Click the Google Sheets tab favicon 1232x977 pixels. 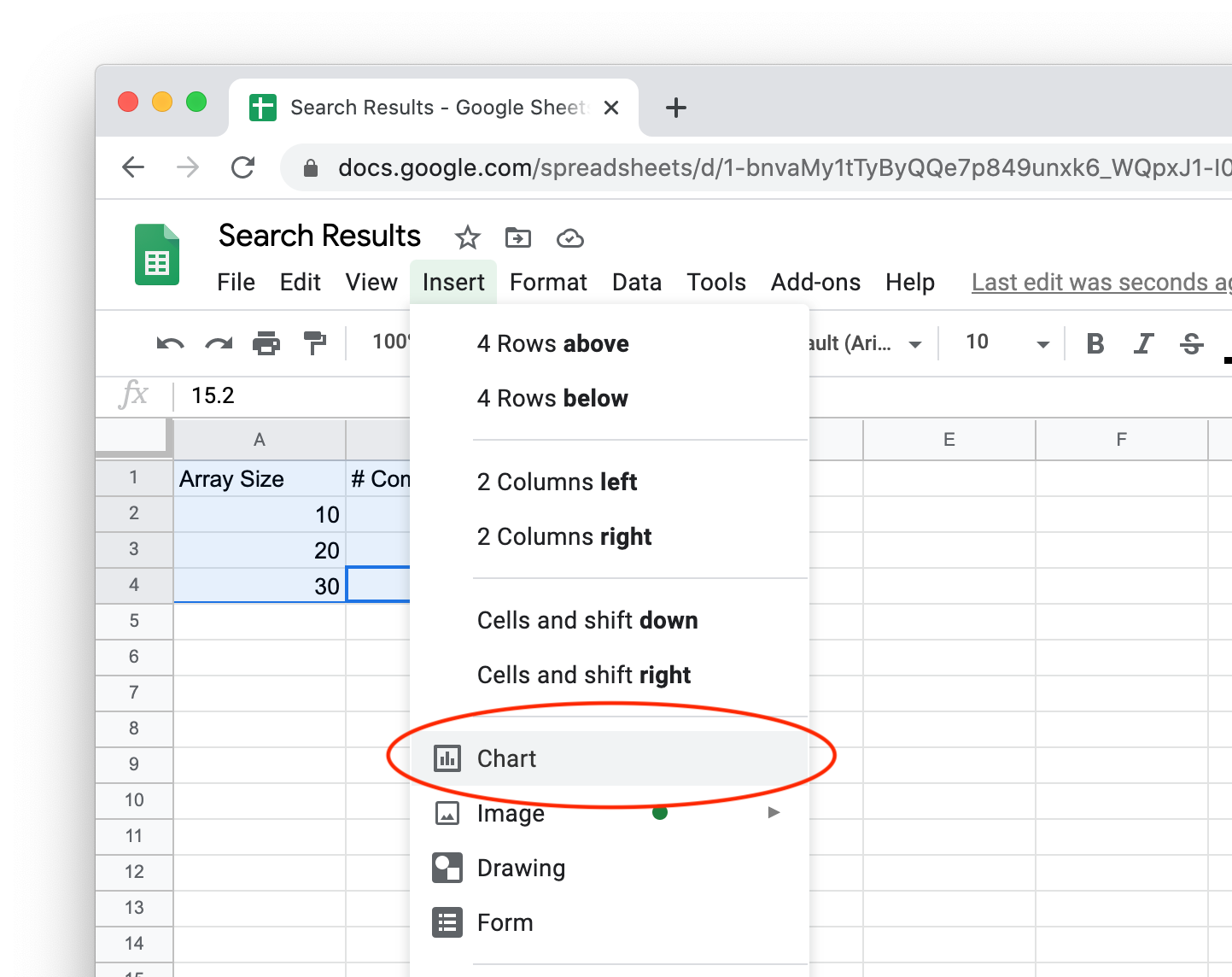(x=263, y=108)
